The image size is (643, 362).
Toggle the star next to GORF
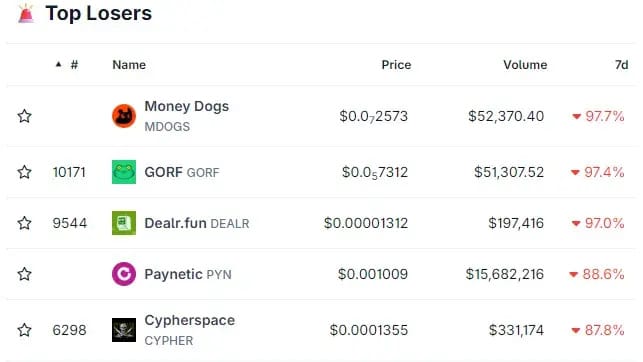[x=25, y=172]
